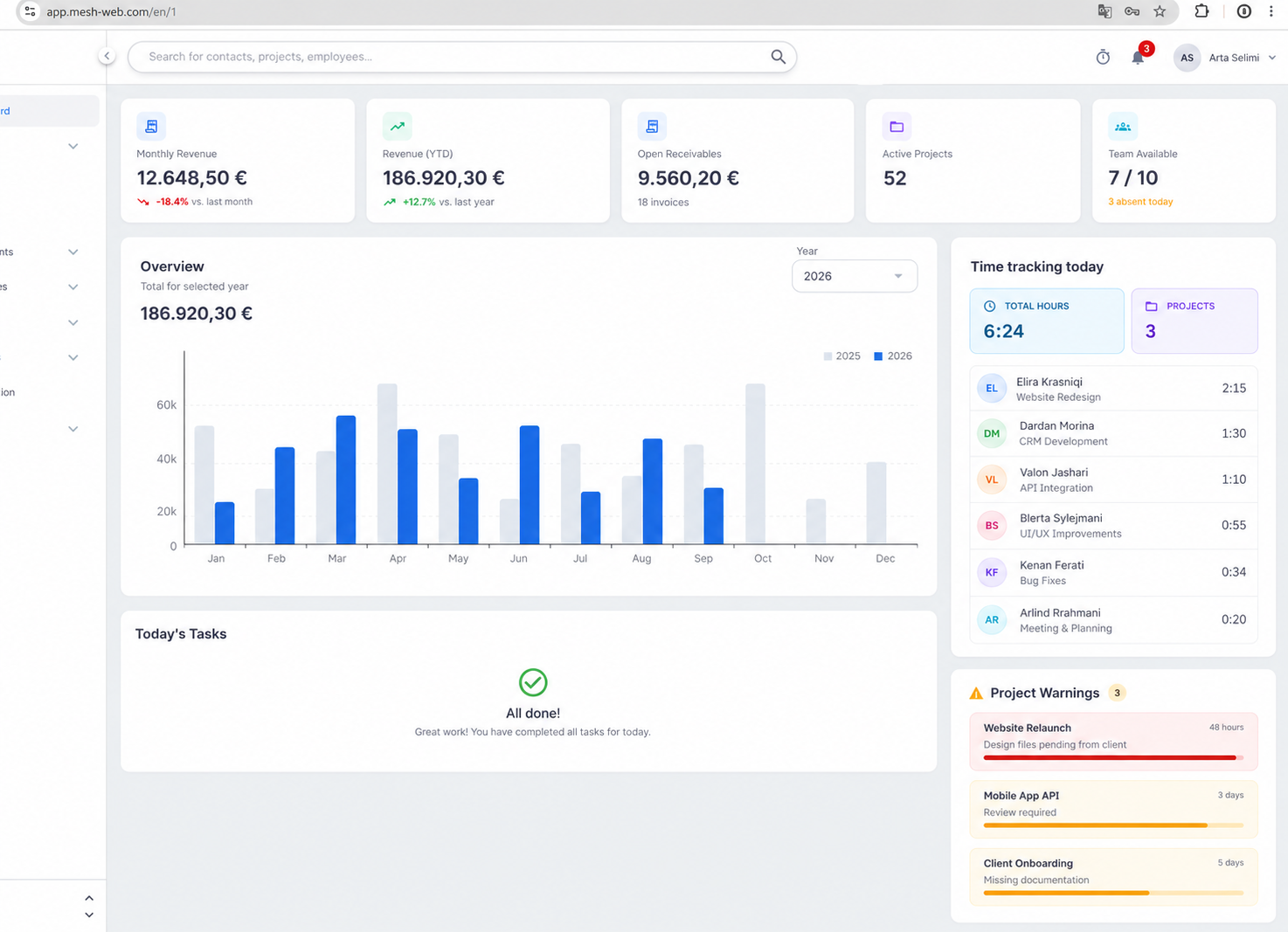
Task: Select Kenan Ferati's KF avatar
Action: click(992, 572)
